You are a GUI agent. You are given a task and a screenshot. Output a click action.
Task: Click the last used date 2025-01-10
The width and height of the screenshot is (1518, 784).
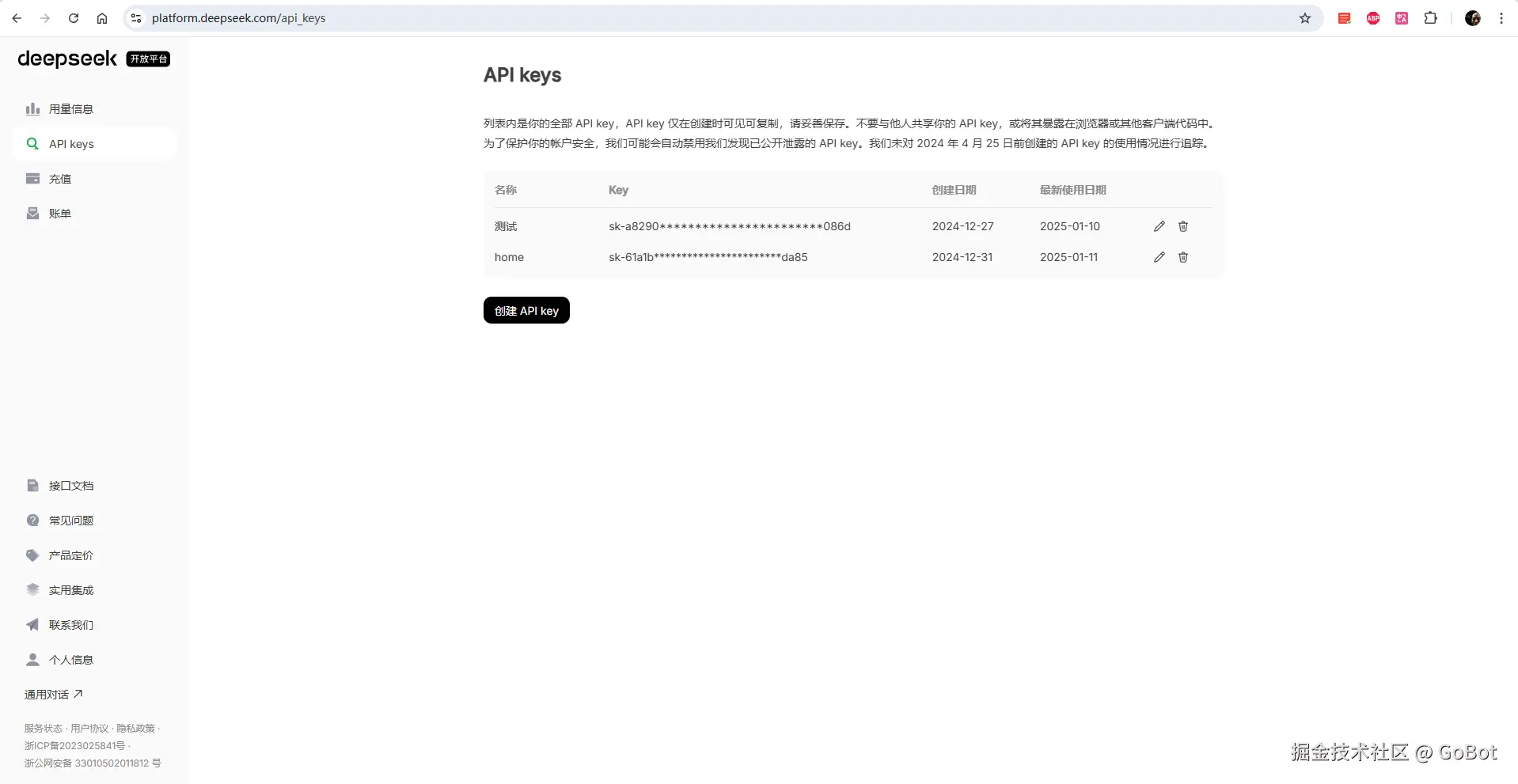(x=1070, y=226)
